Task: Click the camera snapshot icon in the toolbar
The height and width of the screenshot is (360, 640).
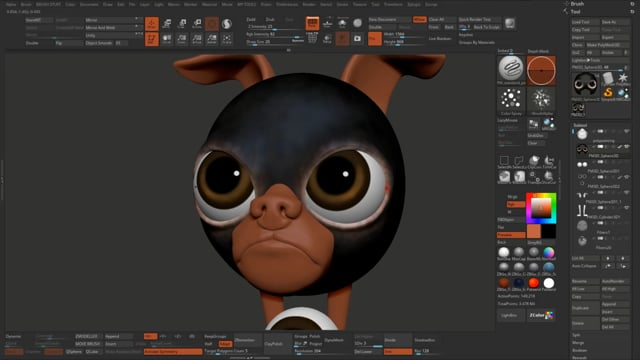Action: point(357,38)
